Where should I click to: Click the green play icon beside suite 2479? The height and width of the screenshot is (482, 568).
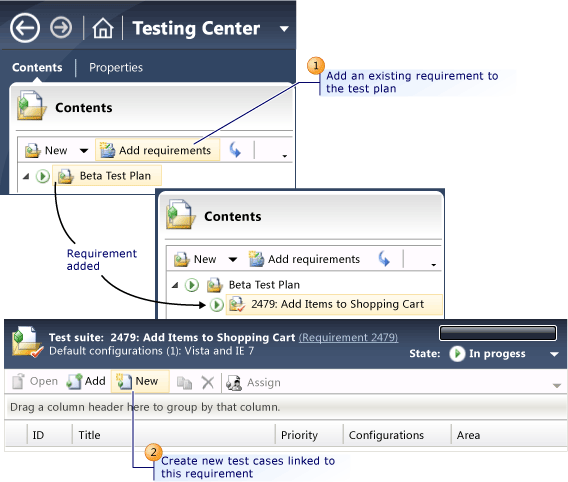[x=217, y=305]
